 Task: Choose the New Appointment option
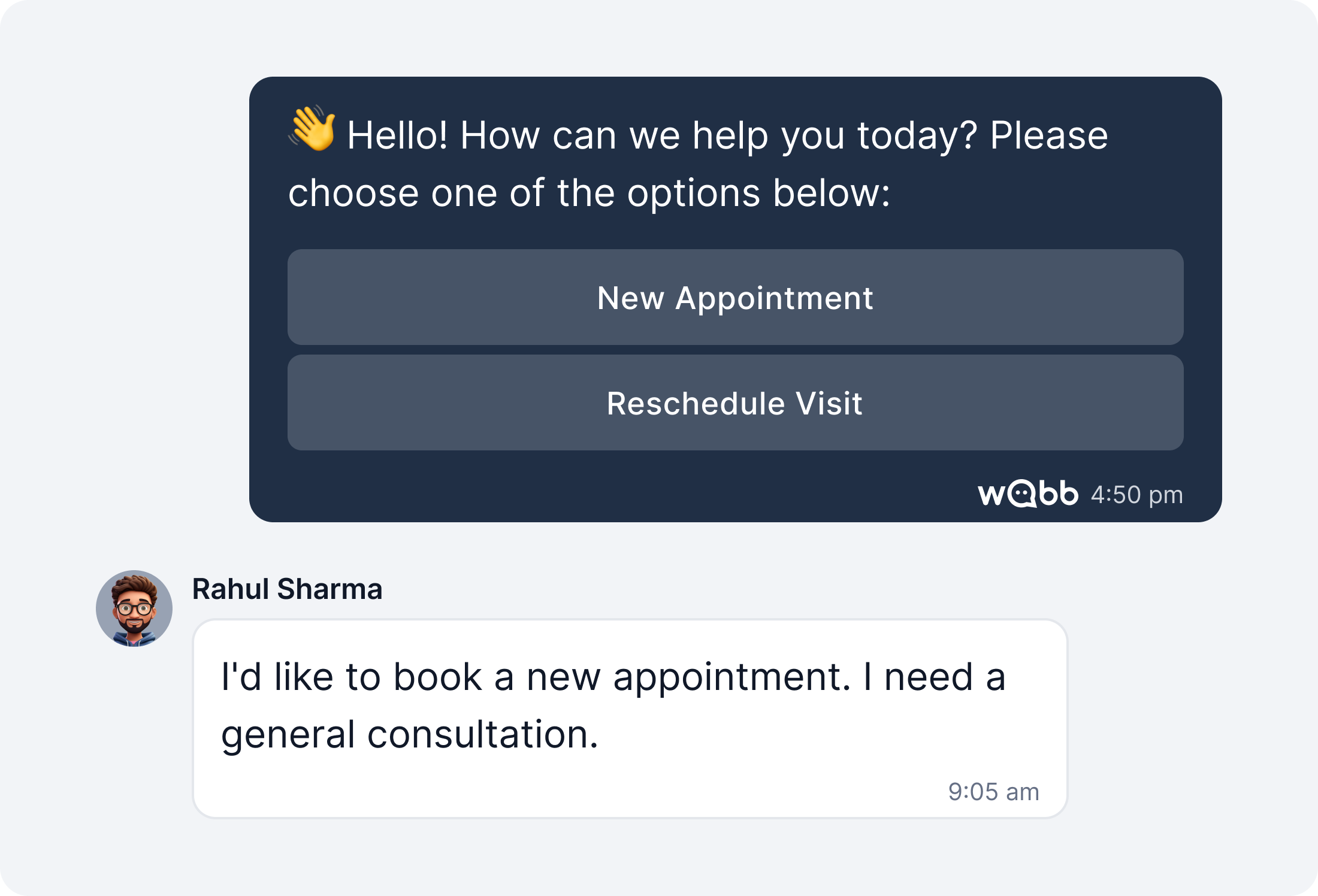coord(735,297)
